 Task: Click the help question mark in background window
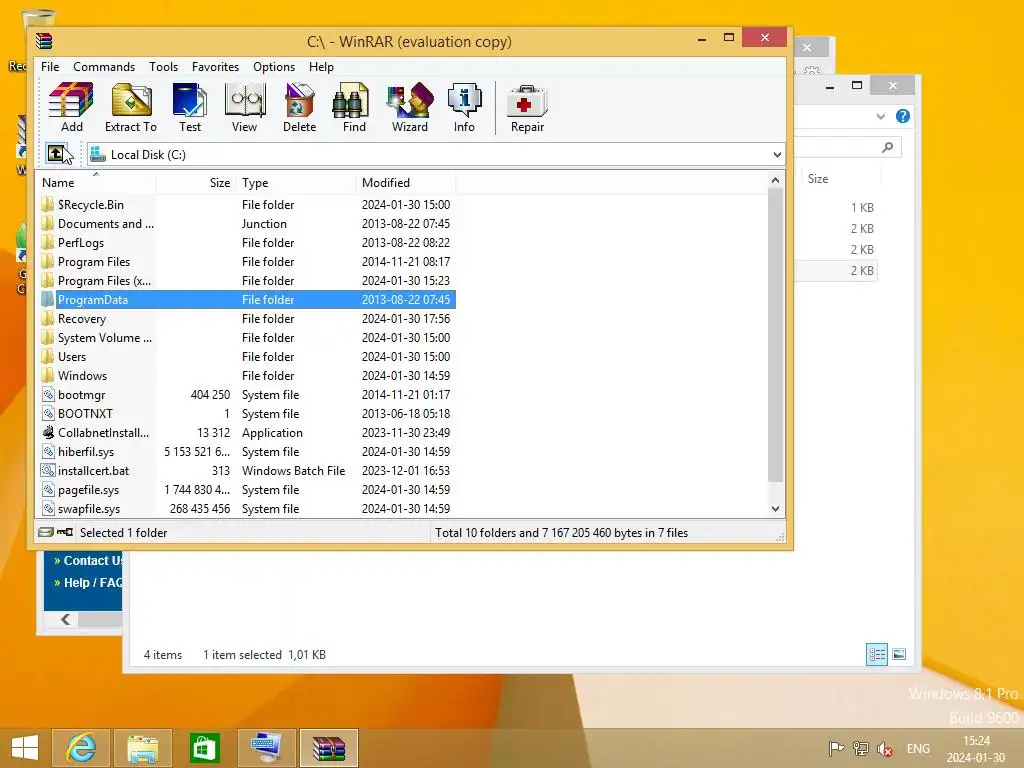903,116
